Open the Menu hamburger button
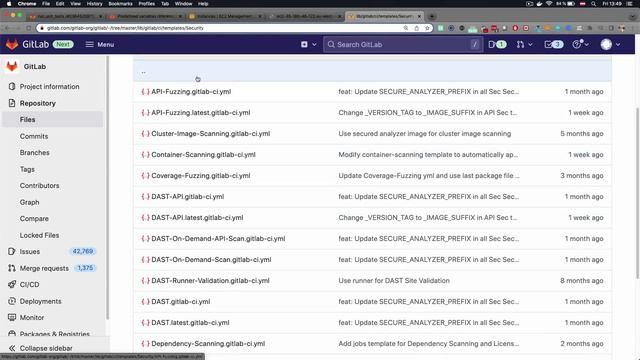The image size is (640, 360). tap(100, 44)
